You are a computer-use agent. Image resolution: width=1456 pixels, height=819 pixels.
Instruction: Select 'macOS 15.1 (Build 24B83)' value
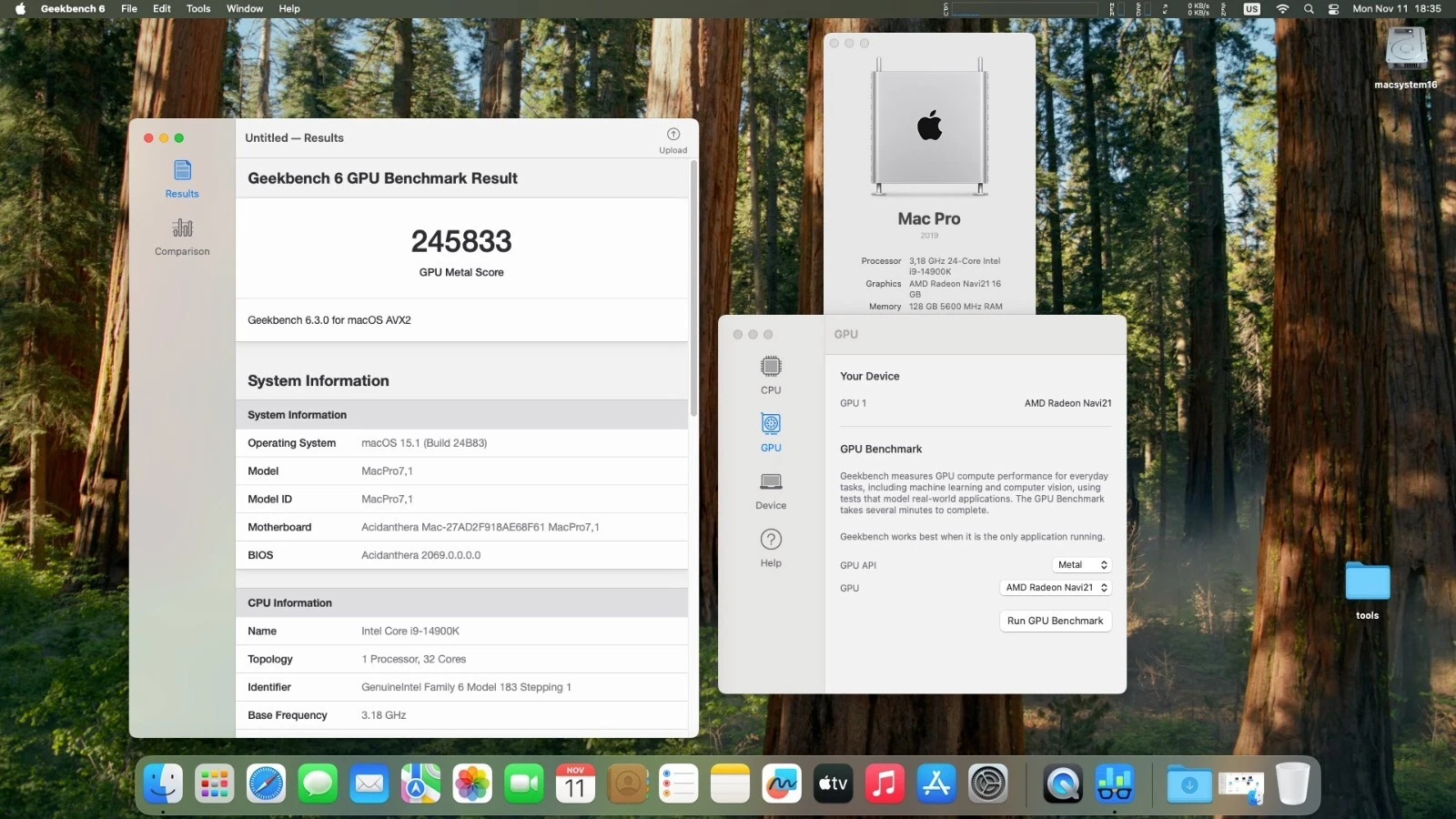pos(424,443)
